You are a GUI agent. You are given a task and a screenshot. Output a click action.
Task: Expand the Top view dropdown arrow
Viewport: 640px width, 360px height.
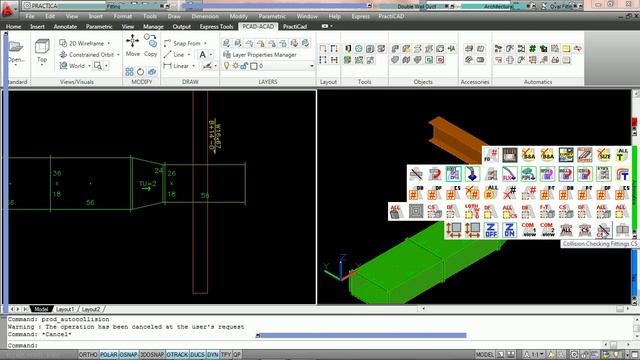click(x=42, y=65)
